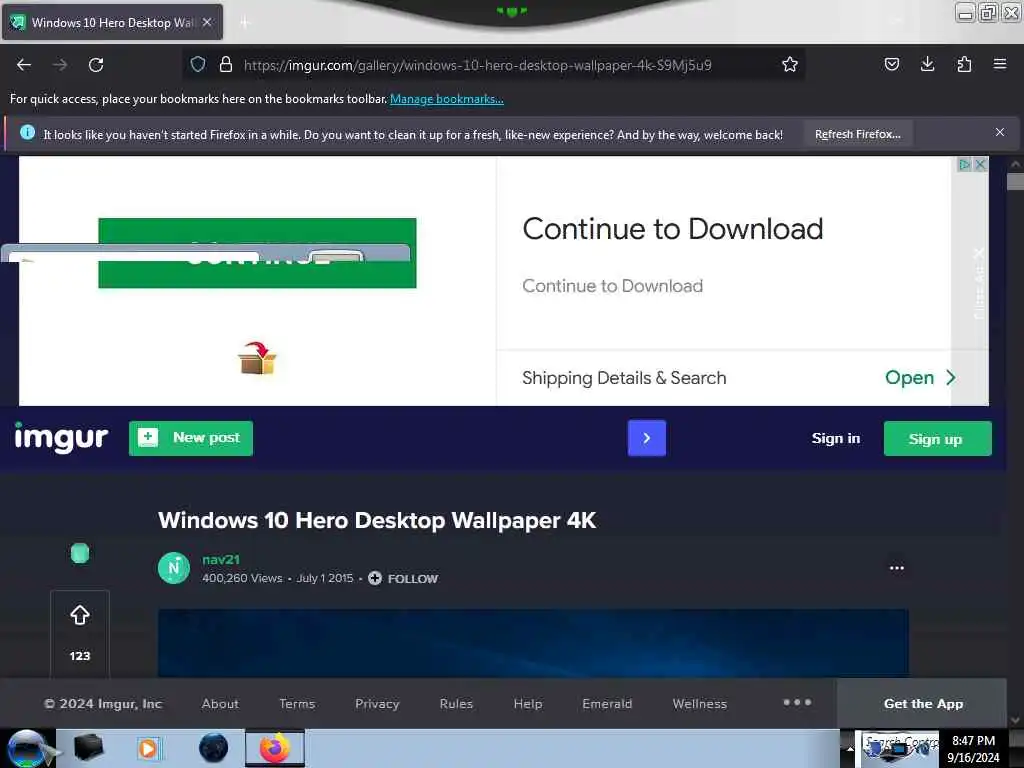
Task: Reload the current page
Action: 96,65
